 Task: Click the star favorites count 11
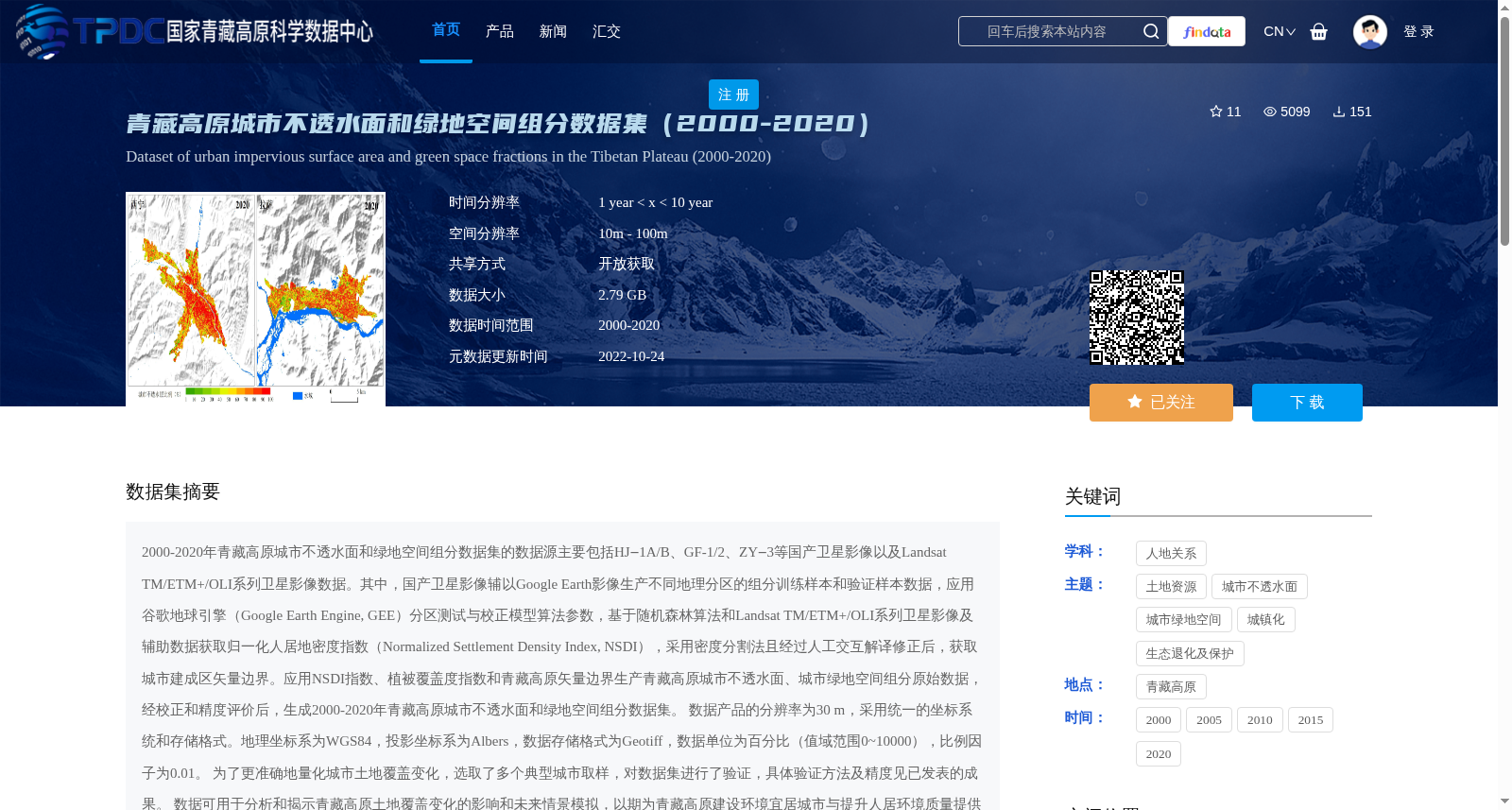1225,112
